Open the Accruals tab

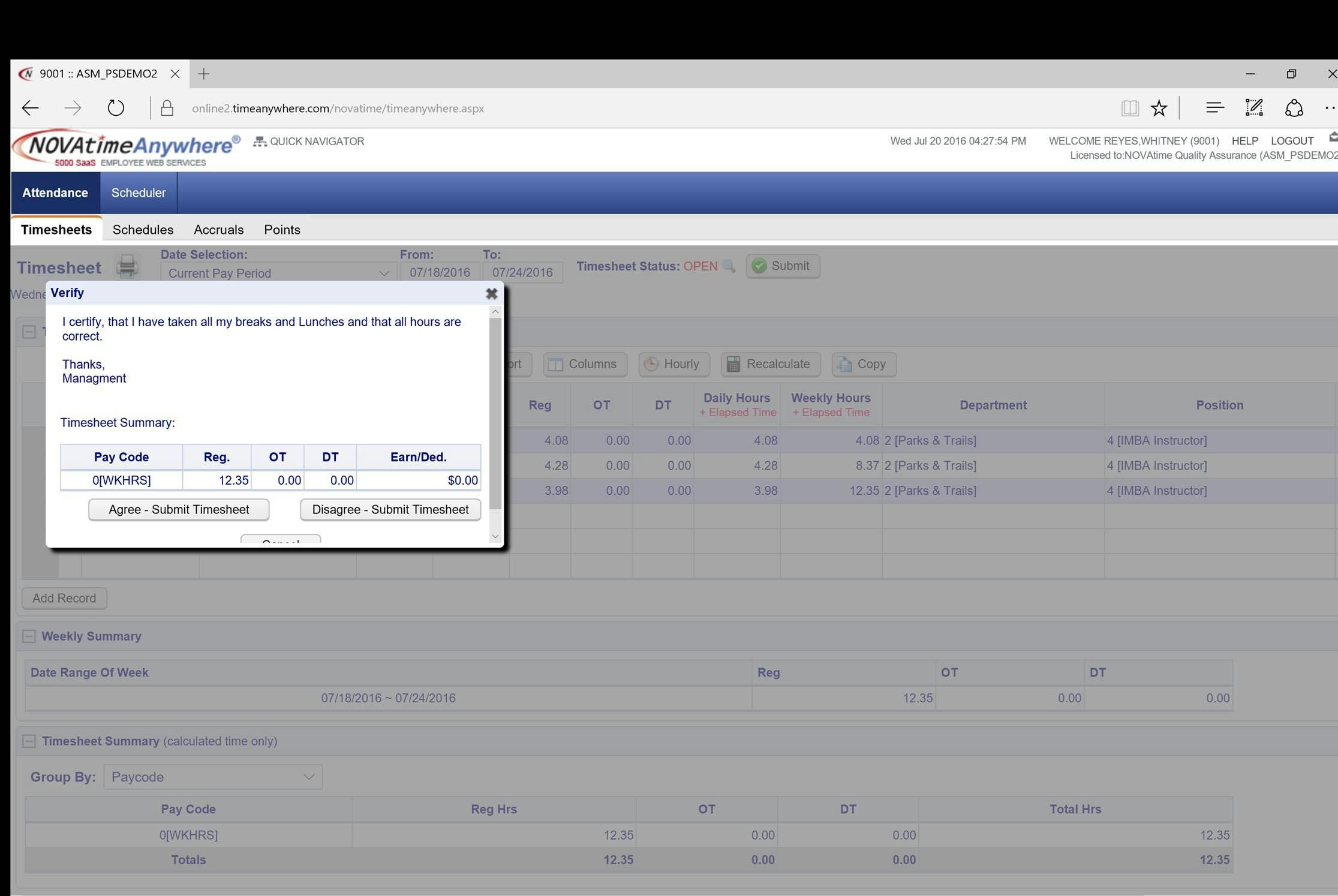click(x=218, y=229)
